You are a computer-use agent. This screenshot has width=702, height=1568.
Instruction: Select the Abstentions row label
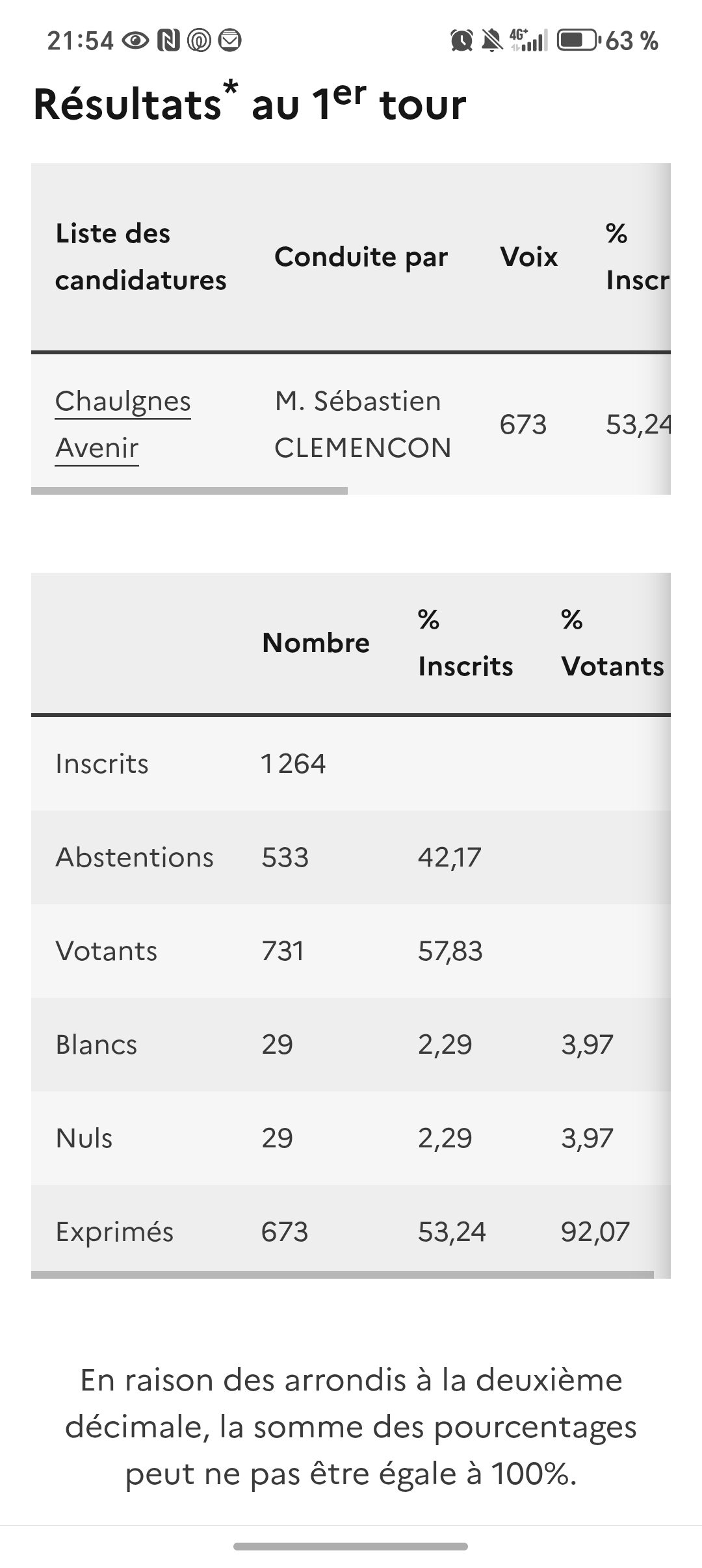coord(135,857)
